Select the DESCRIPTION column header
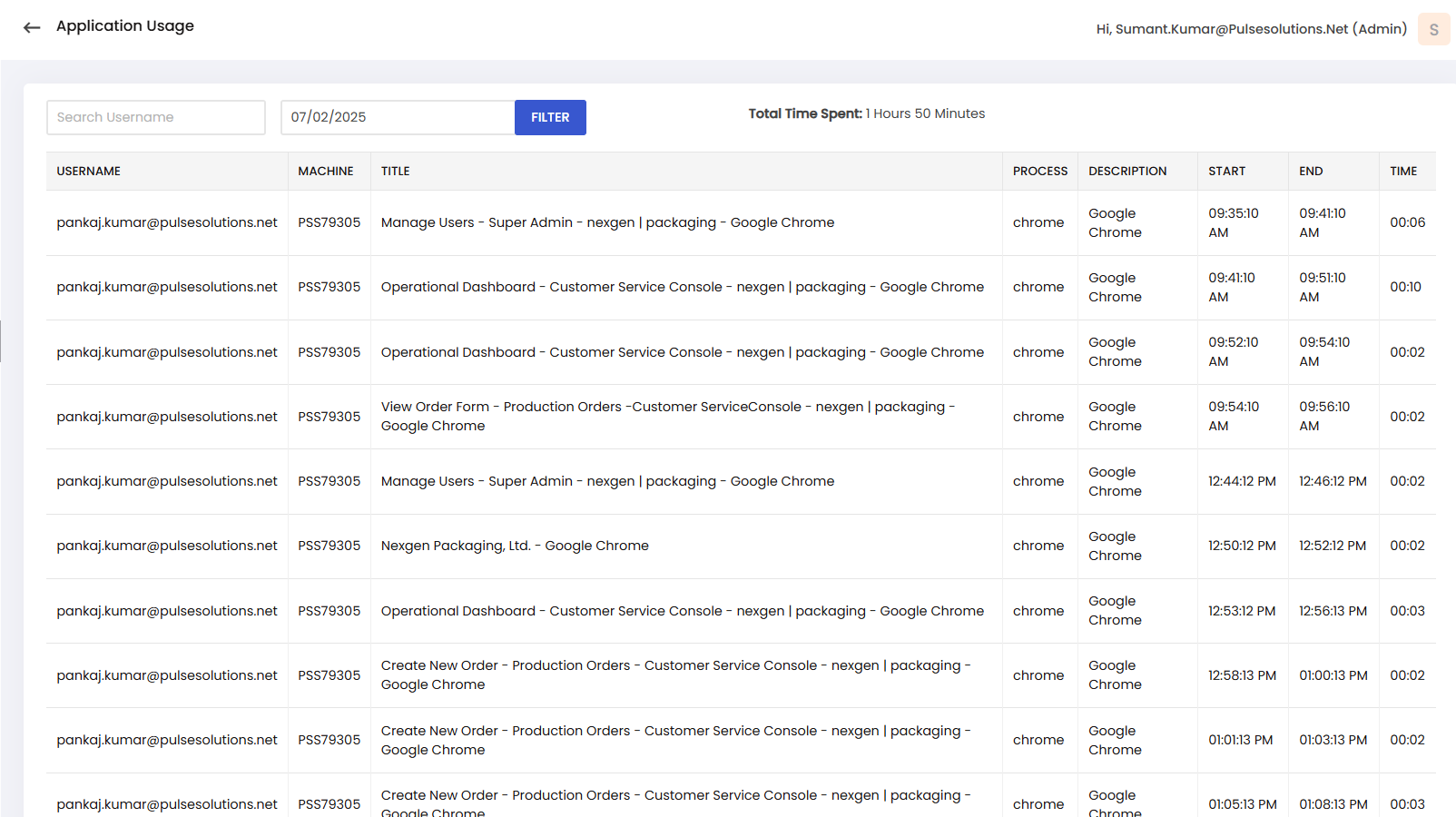Viewport: 1456px width, 817px height. [1127, 171]
